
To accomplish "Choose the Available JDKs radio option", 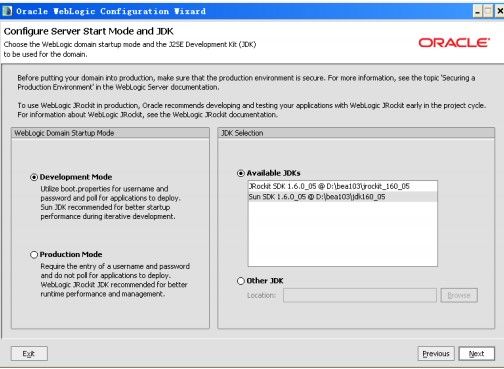I will point(241,173).
